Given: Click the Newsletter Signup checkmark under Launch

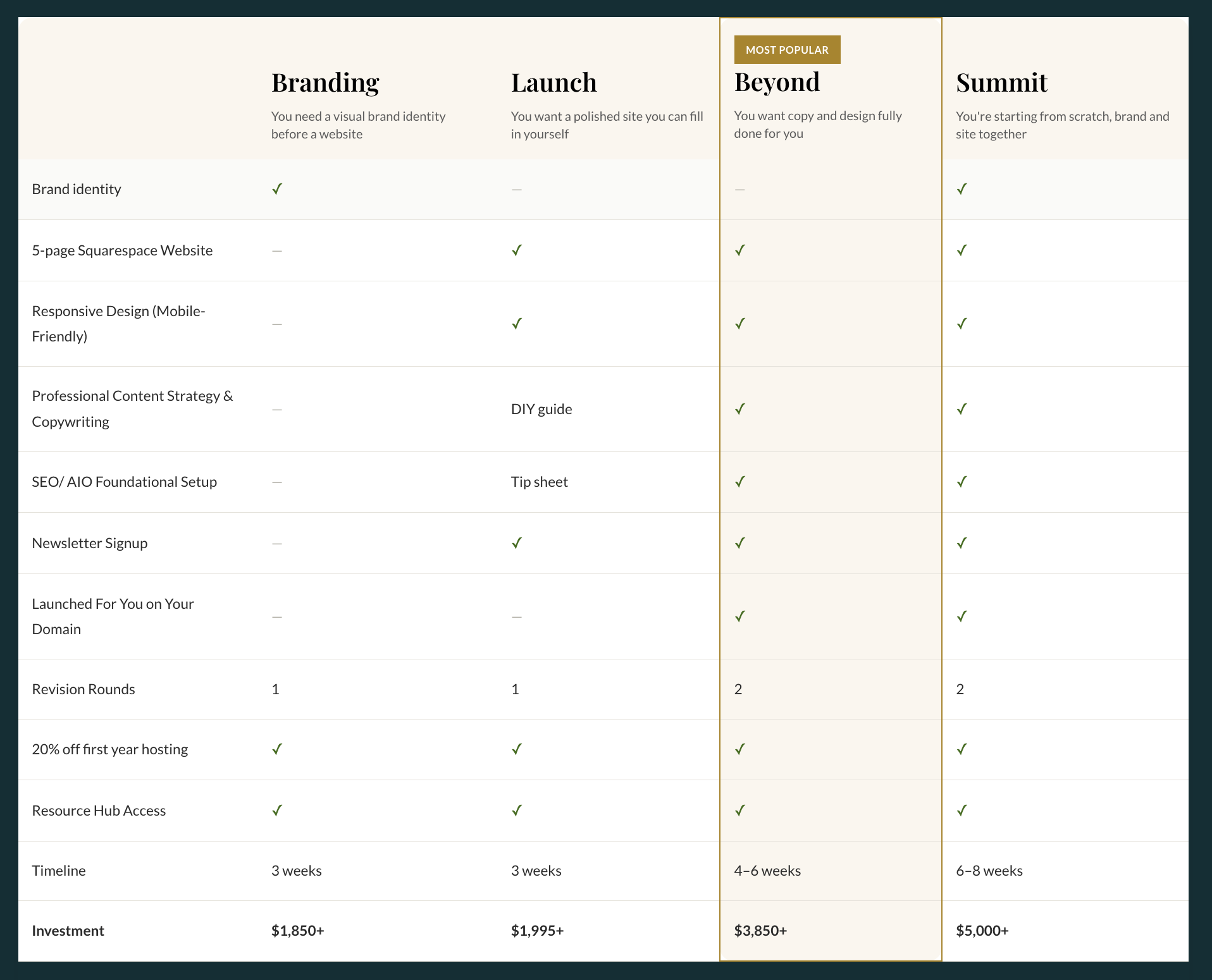Looking at the screenshot, I should point(517,543).
